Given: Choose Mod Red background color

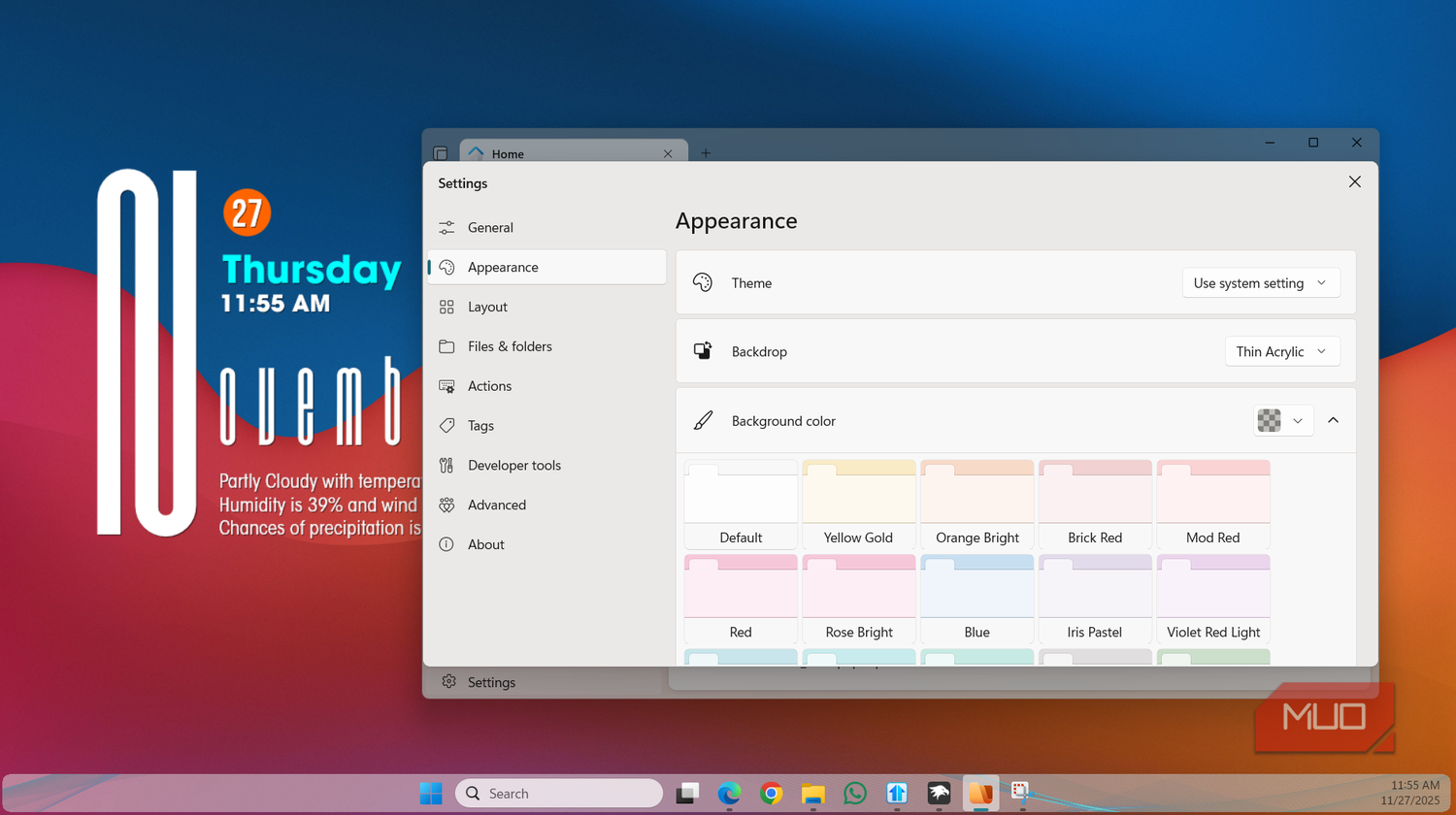Looking at the screenshot, I should coord(1213,505).
